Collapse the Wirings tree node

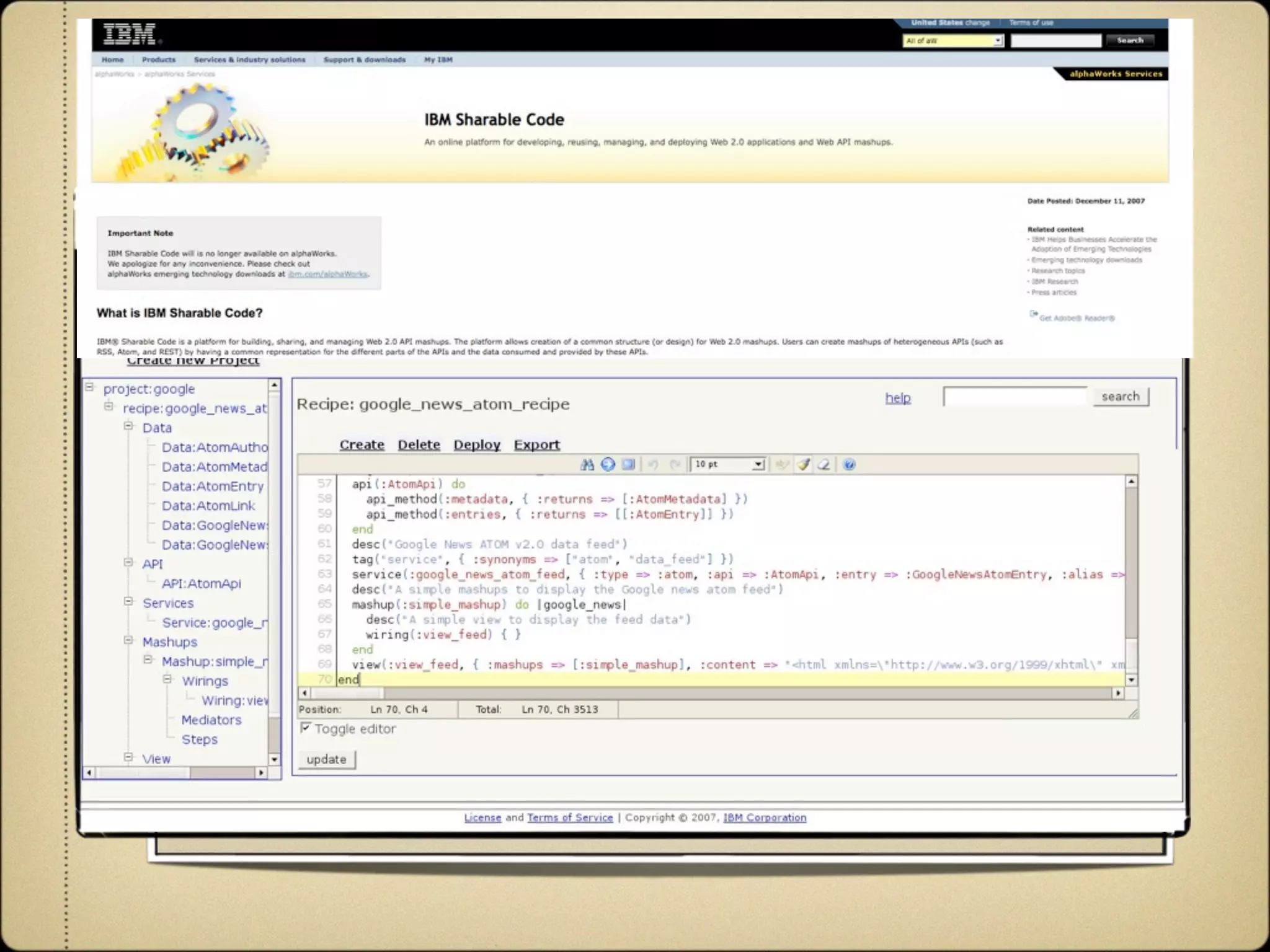pos(167,679)
